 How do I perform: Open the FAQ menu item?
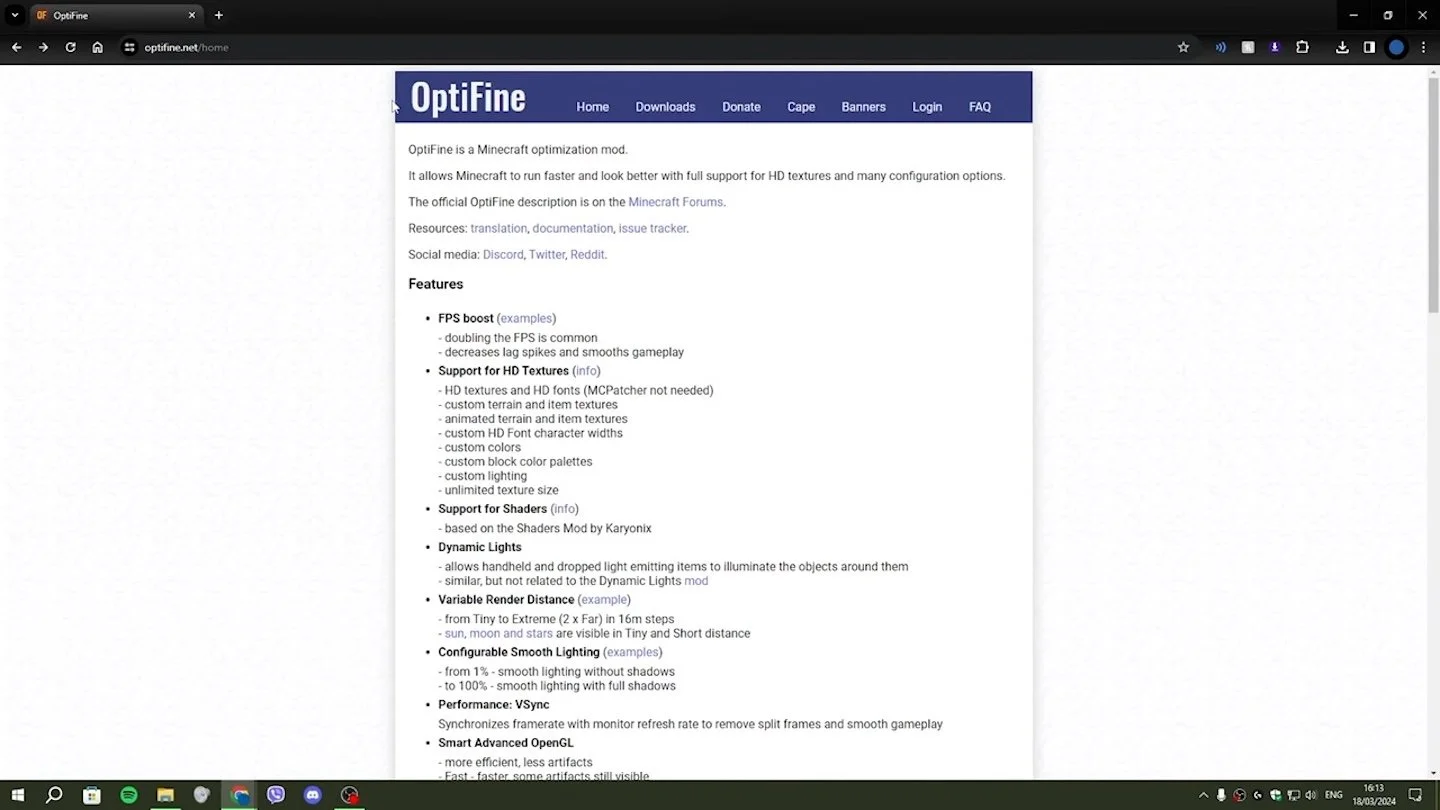980,107
